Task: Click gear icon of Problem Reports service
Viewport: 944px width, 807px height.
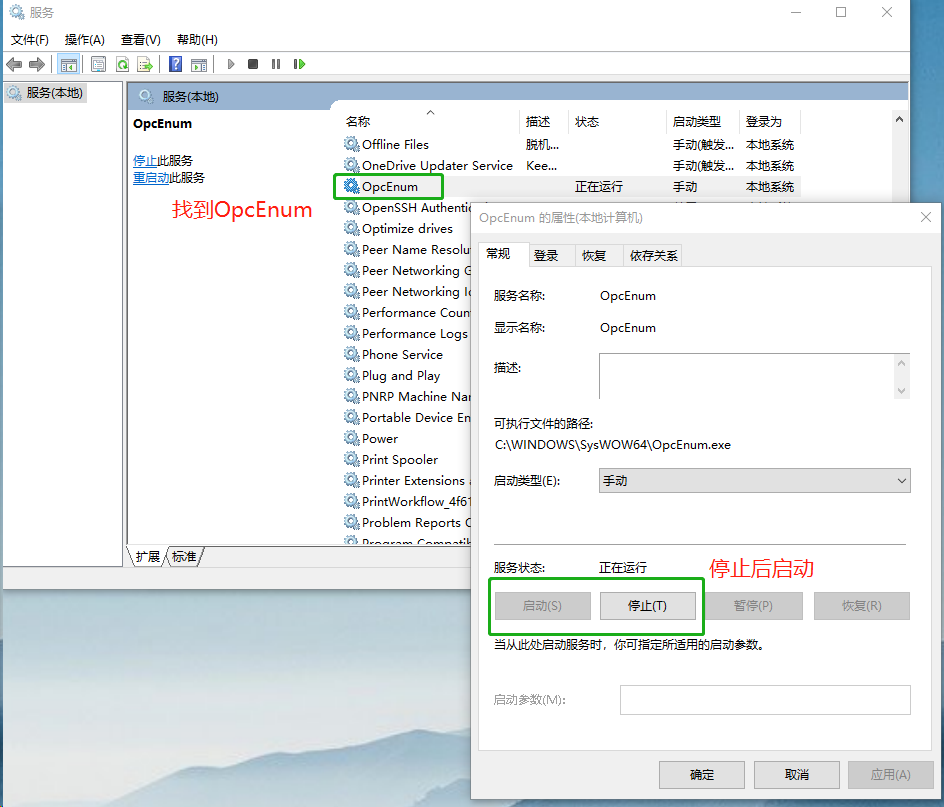Action: point(352,522)
